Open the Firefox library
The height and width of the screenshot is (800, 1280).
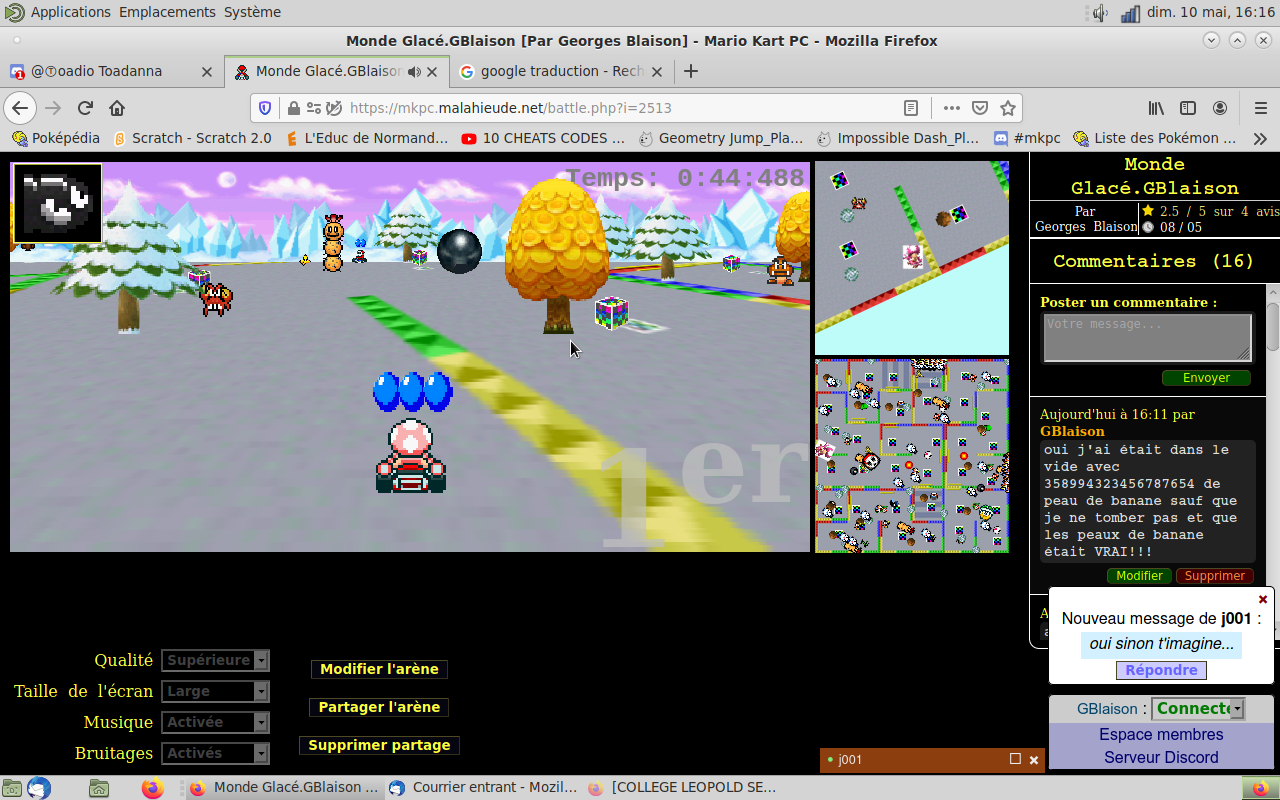pos(1156,108)
